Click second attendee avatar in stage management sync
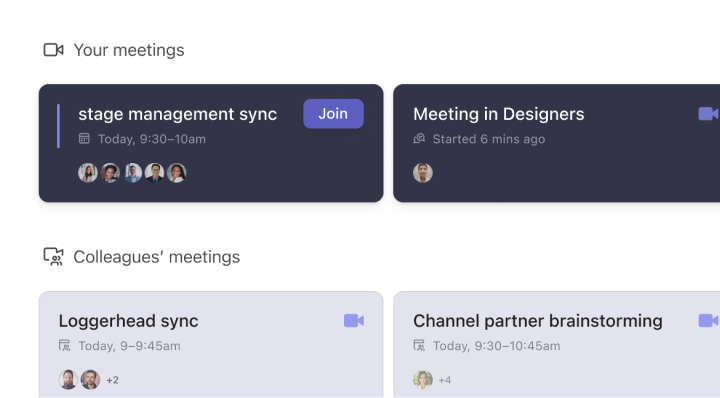 [x=110, y=173]
